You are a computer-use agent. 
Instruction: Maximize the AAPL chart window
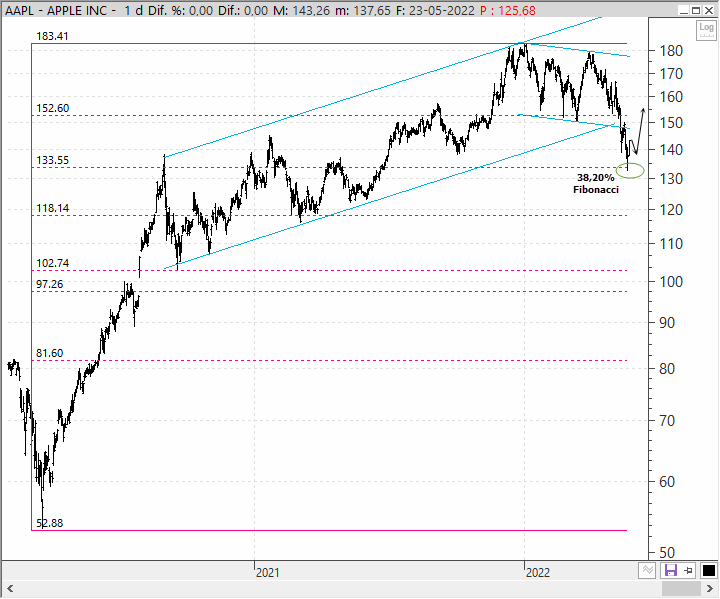[697, 11]
